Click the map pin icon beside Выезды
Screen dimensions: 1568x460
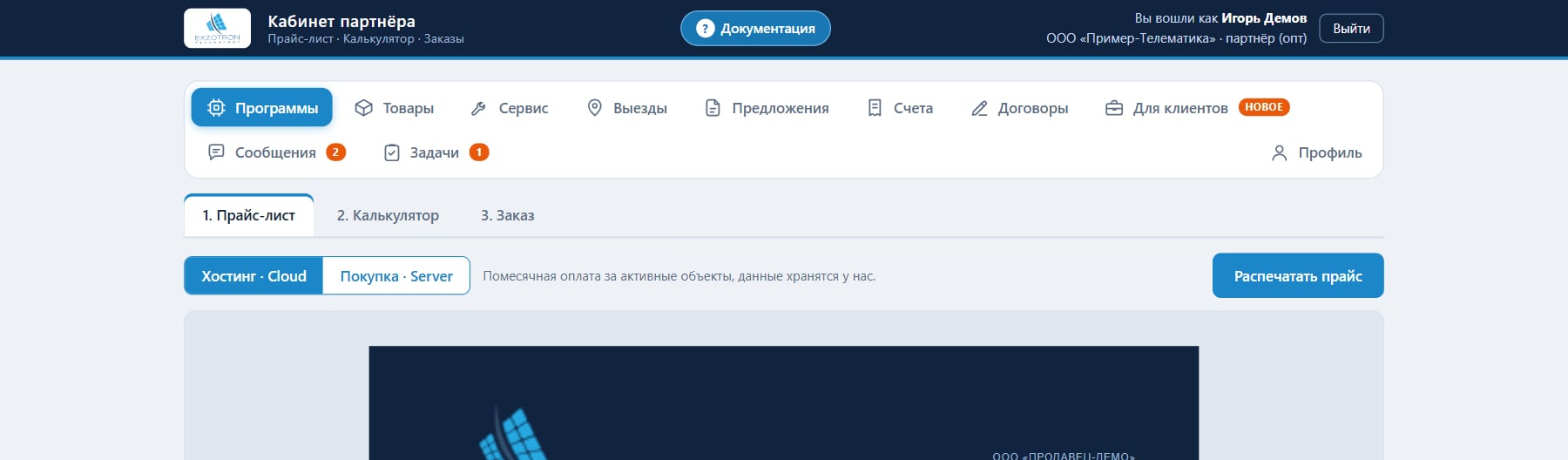coord(595,108)
